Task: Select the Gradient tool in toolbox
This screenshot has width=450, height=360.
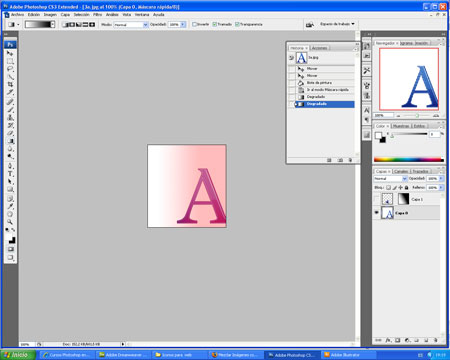Action: 10,141
